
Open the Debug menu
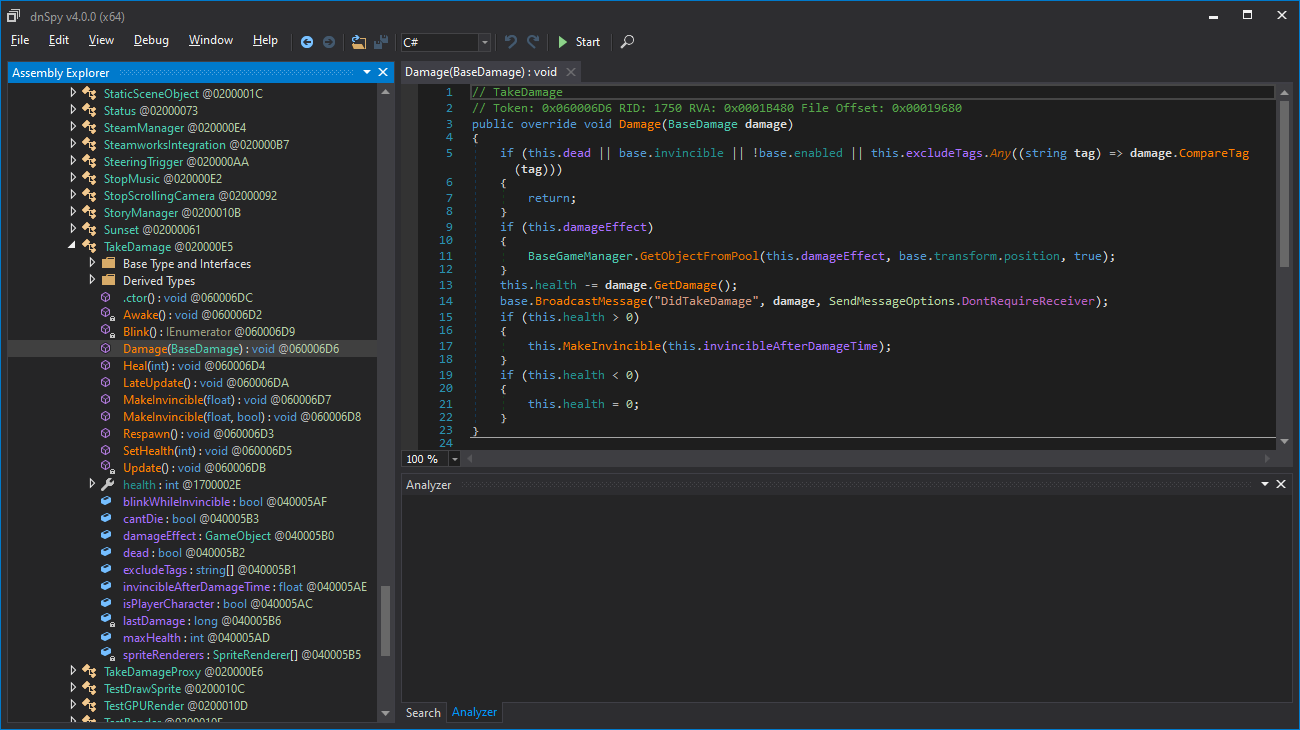tap(151, 40)
